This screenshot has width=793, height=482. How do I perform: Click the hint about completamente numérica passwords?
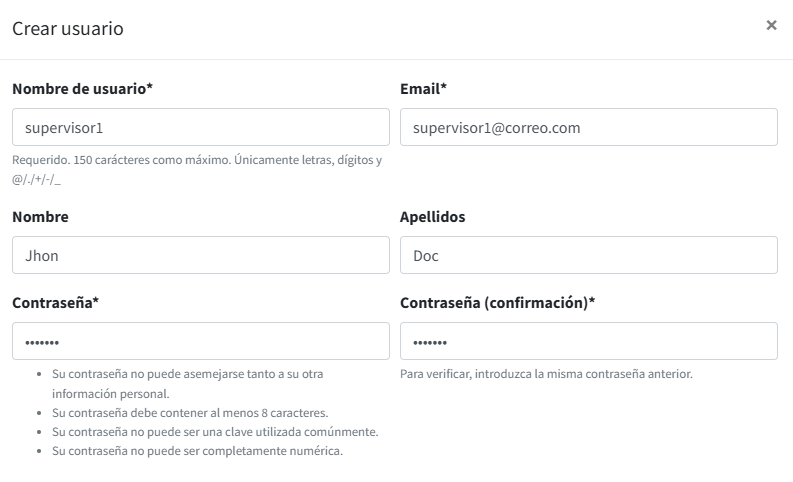(197, 451)
